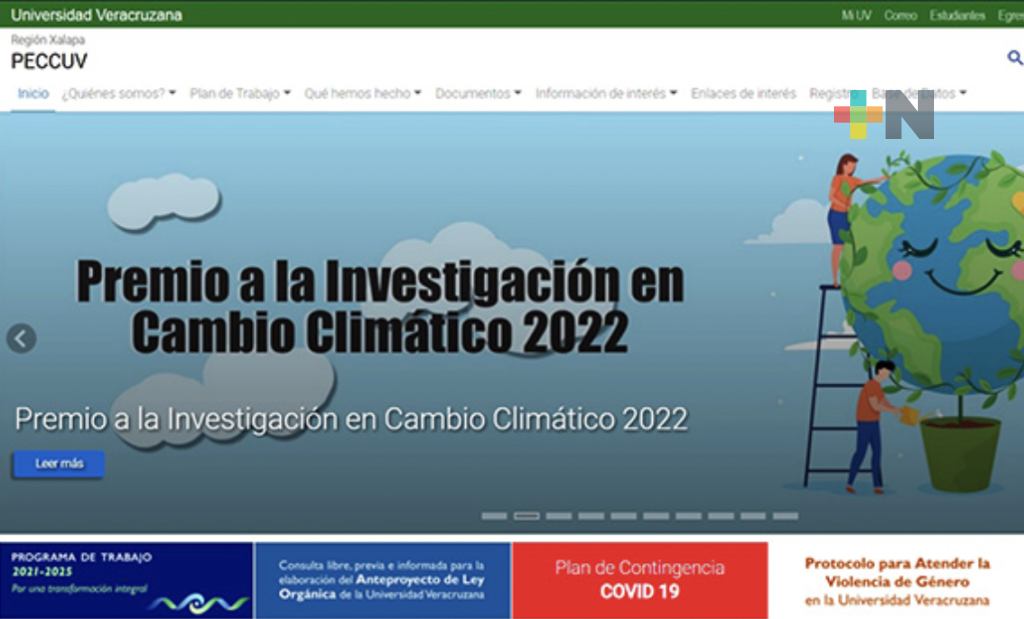Expand the ¿Quiénes somos? menu
This screenshot has height=619, width=1024.
119,93
